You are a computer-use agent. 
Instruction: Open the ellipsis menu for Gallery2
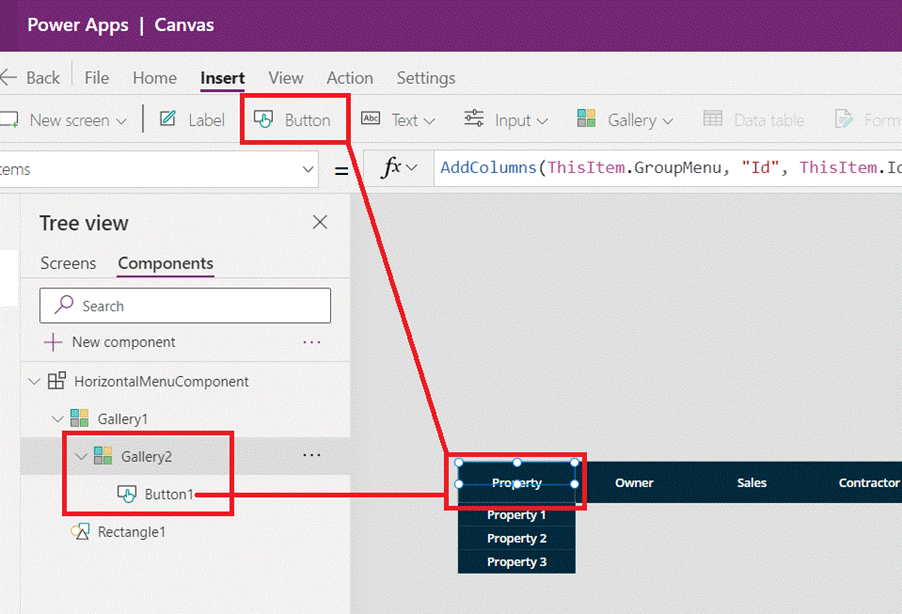pyautogui.click(x=312, y=455)
